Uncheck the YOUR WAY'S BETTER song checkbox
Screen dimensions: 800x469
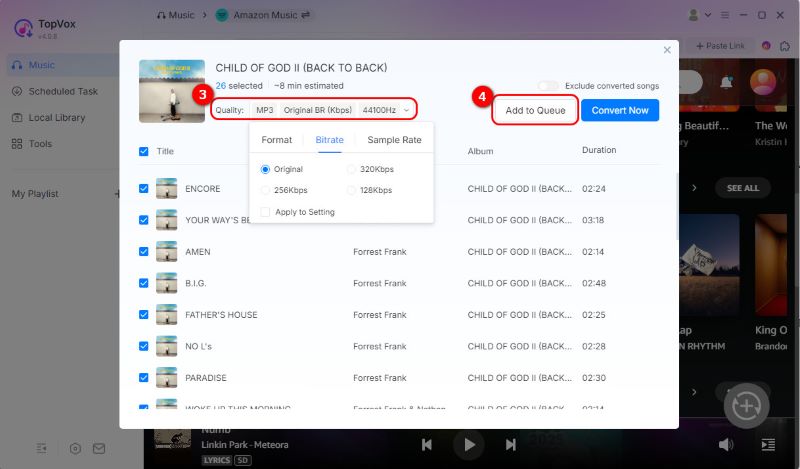point(143,220)
